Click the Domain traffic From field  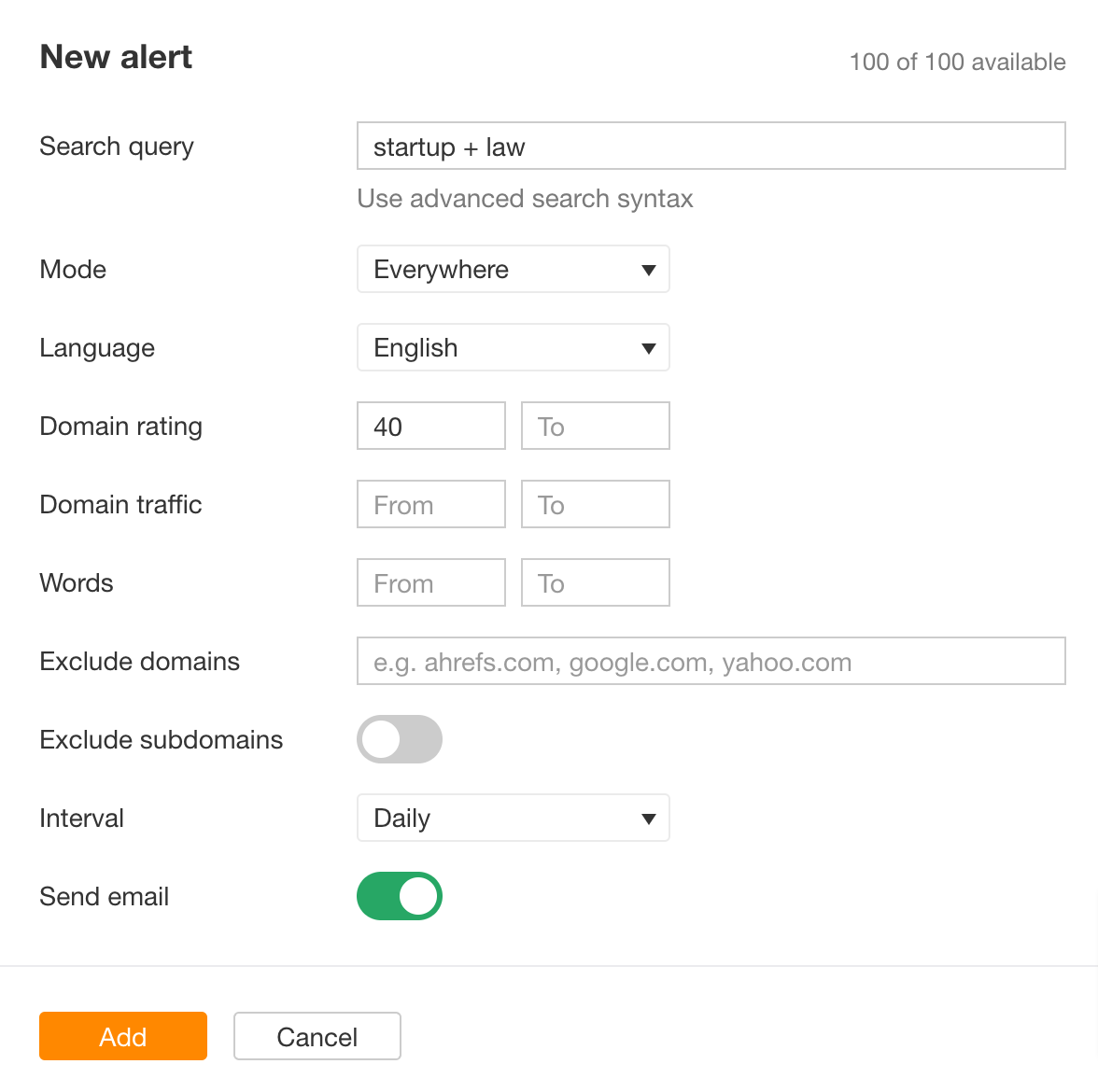[x=430, y=504]
